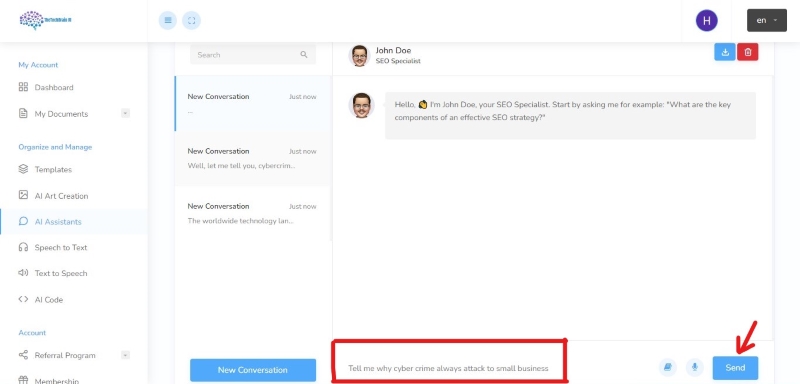Viewport: 800px width, 384px height.
Task: Click John Doe name in header
Action: pyautogui.click(x=393, y=50)
